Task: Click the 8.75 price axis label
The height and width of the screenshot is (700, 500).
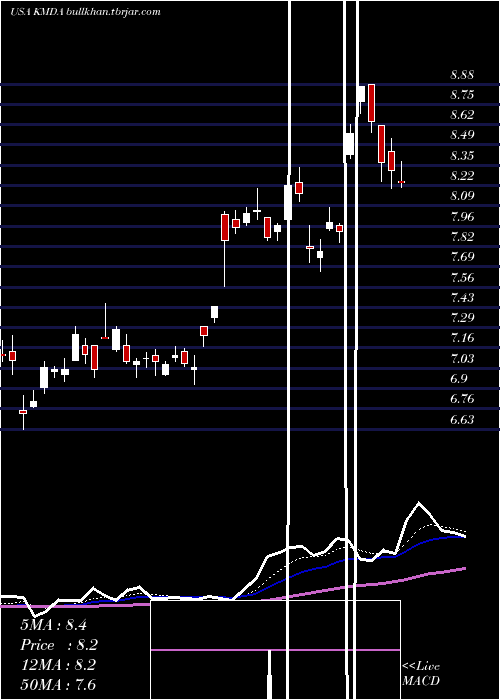Action: (462, 95)
